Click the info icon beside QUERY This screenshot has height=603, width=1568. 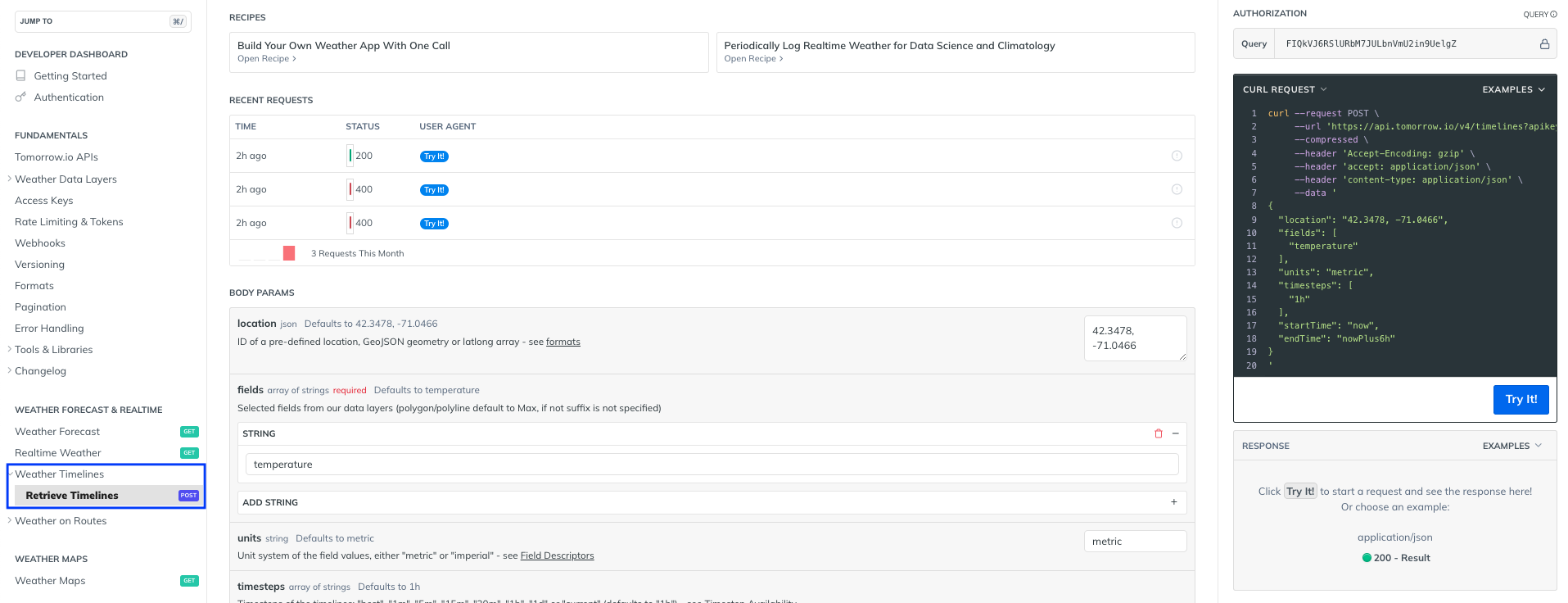coord(1553,15)
